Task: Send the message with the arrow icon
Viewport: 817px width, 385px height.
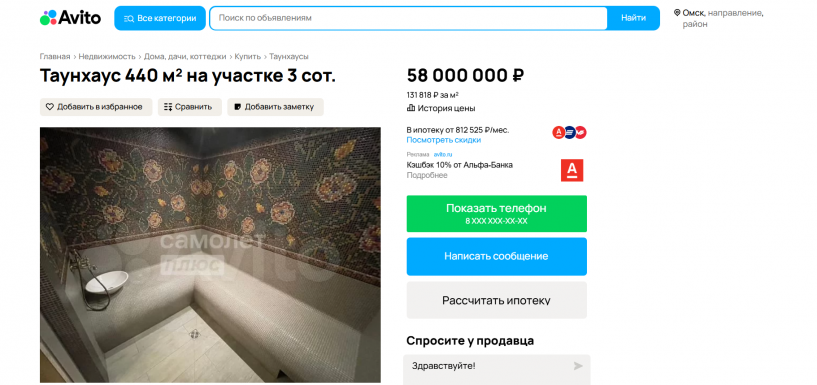Action: click(578, 366)
